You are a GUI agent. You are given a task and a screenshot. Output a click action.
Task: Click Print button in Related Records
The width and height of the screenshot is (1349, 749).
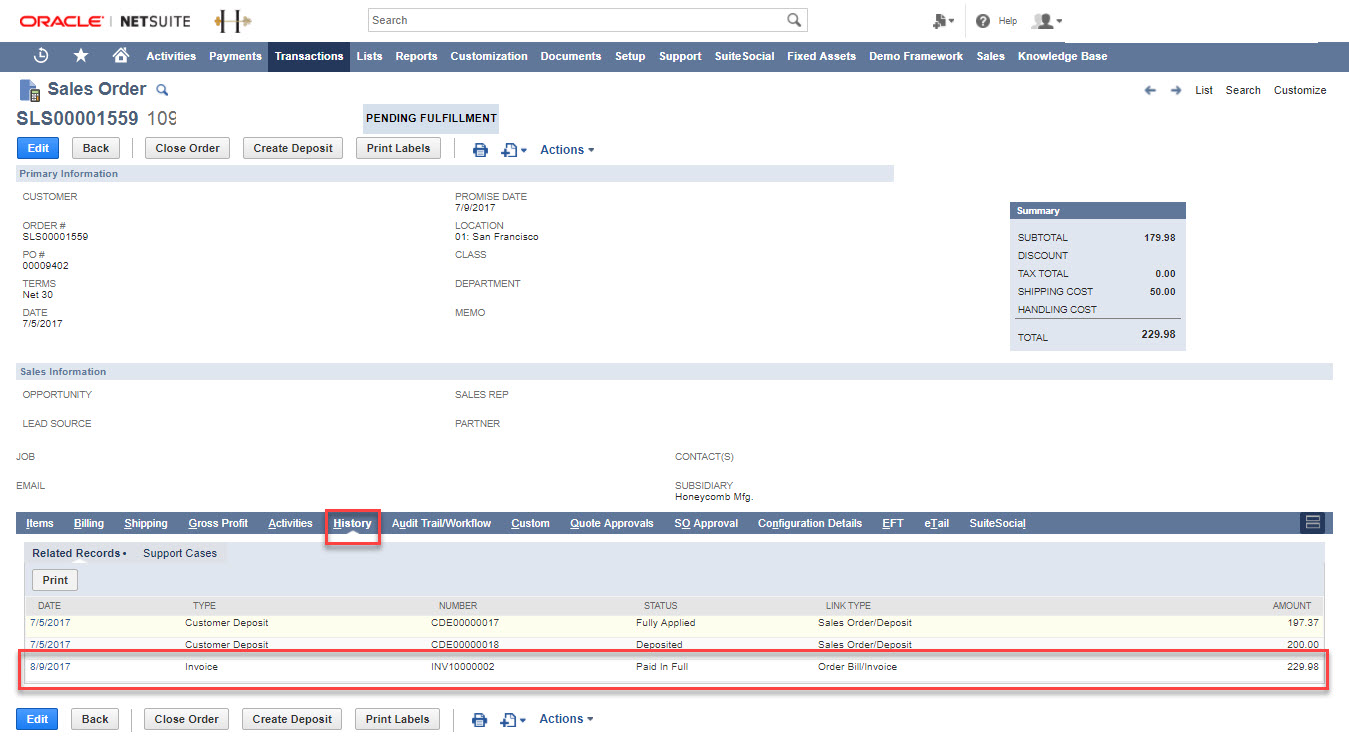pyautogui.click(x=55, y=580)
